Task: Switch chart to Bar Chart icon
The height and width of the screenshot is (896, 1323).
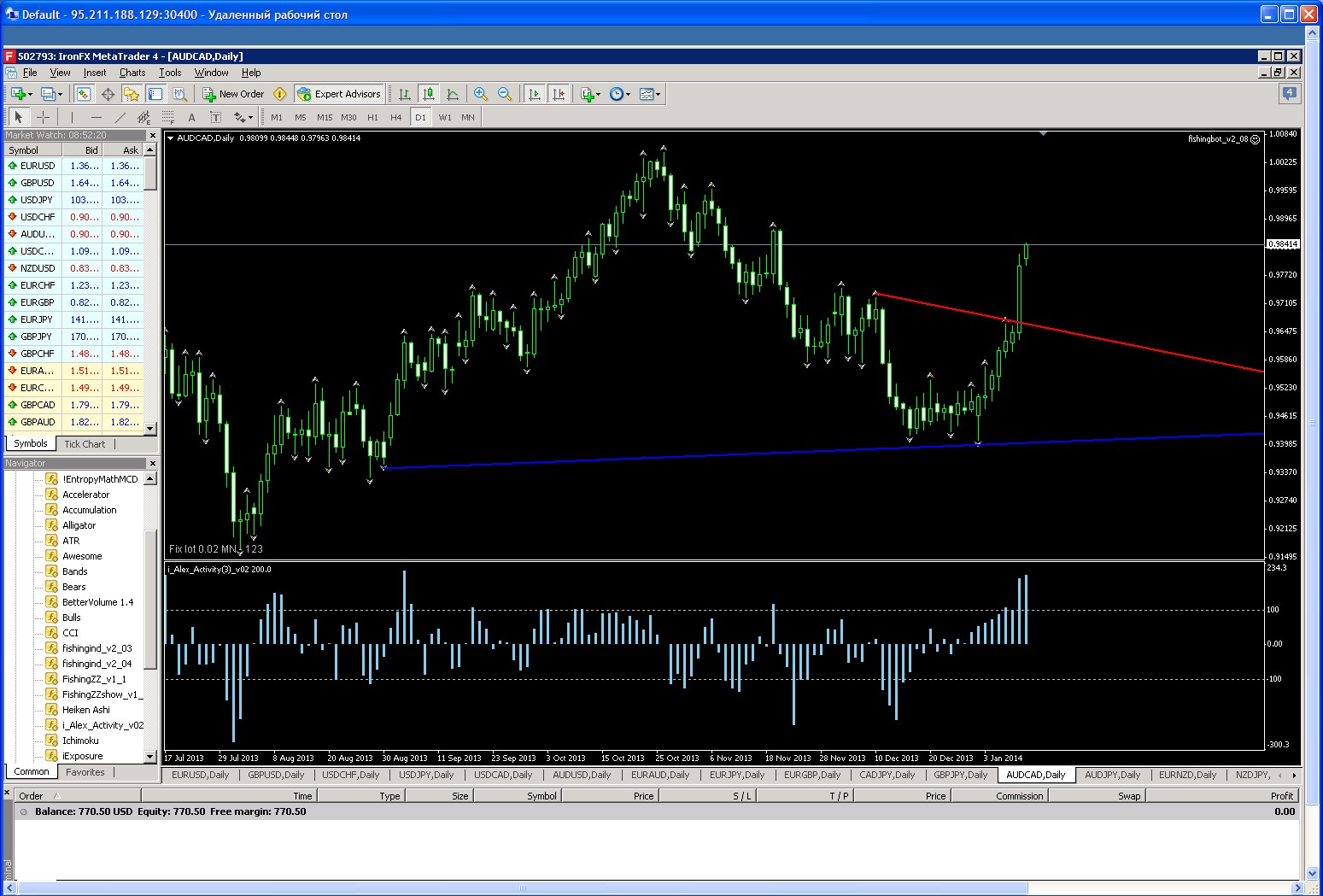Action: [x=405, y=94]
